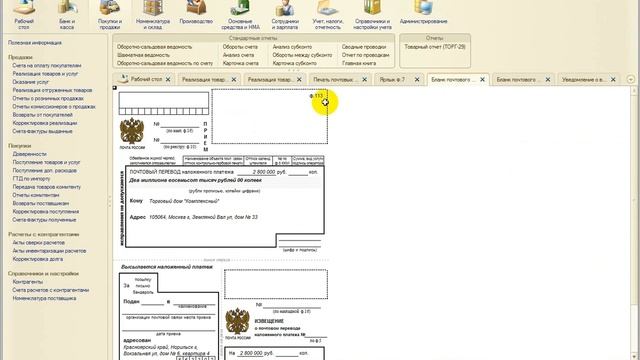Close the second Реализация товар tab
This screenshot has width=640, height=360.
(x=299, y=80)
